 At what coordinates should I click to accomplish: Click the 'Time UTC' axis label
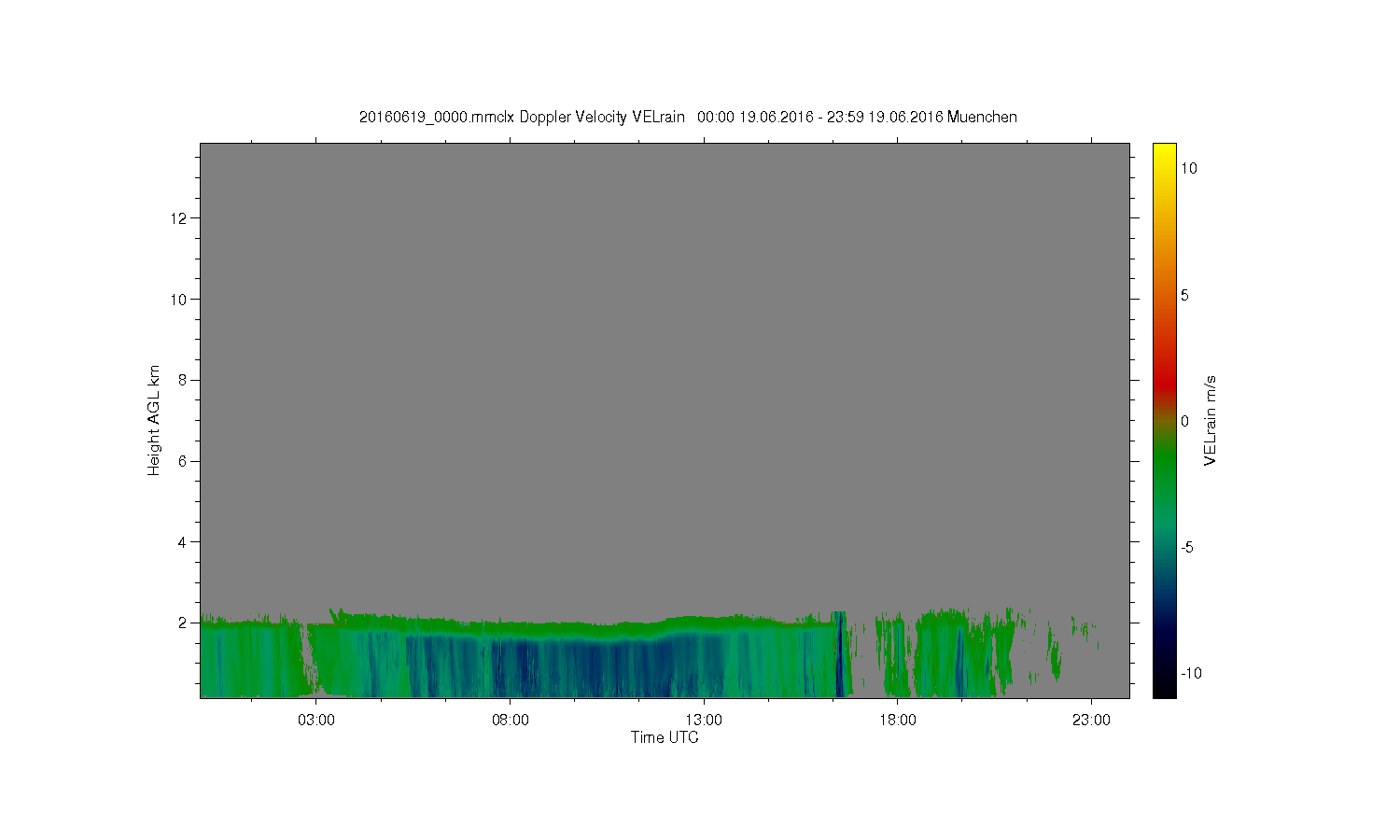tap(665, 737)
